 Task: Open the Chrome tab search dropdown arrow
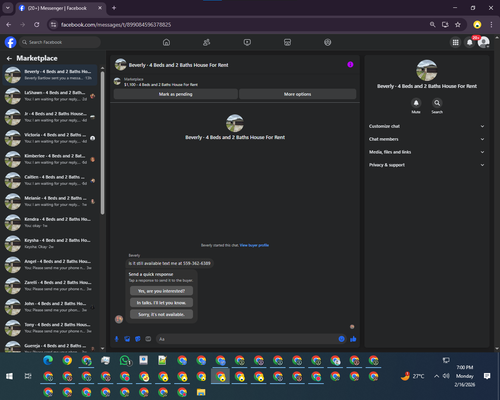click(x=7, y=8)
